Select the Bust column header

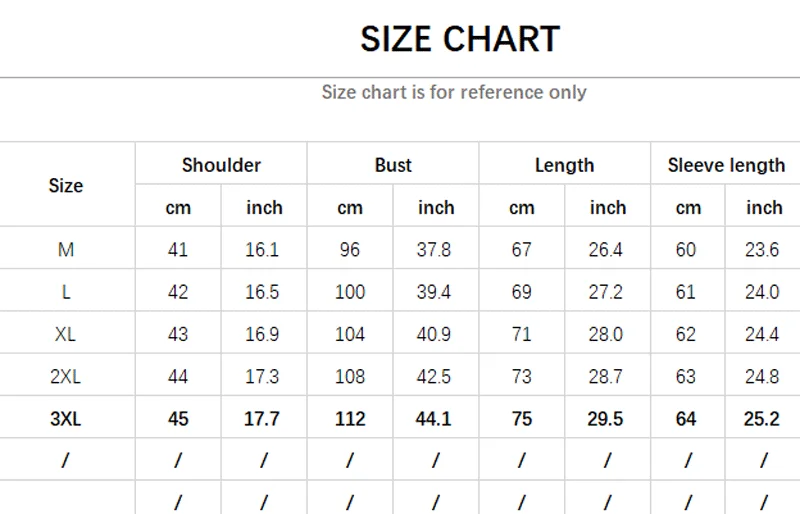pos(393,165)
